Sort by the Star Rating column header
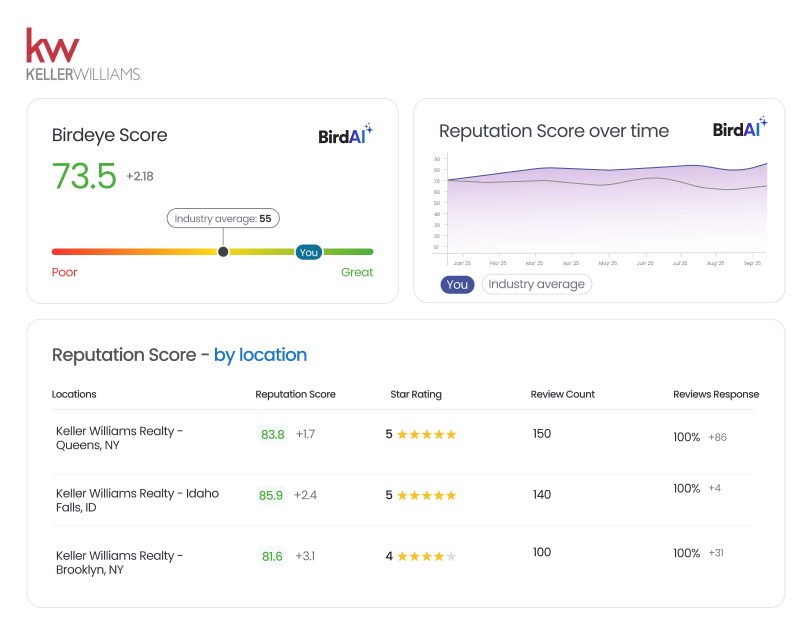 tap(415, 394)
